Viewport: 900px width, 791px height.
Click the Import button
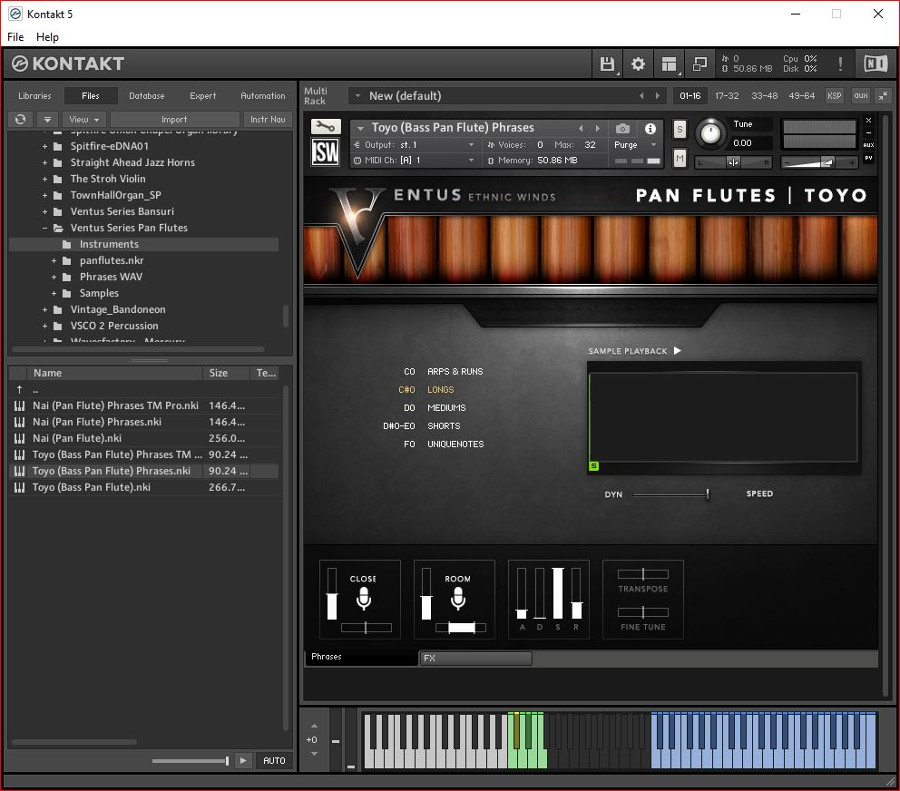(174, 119)
